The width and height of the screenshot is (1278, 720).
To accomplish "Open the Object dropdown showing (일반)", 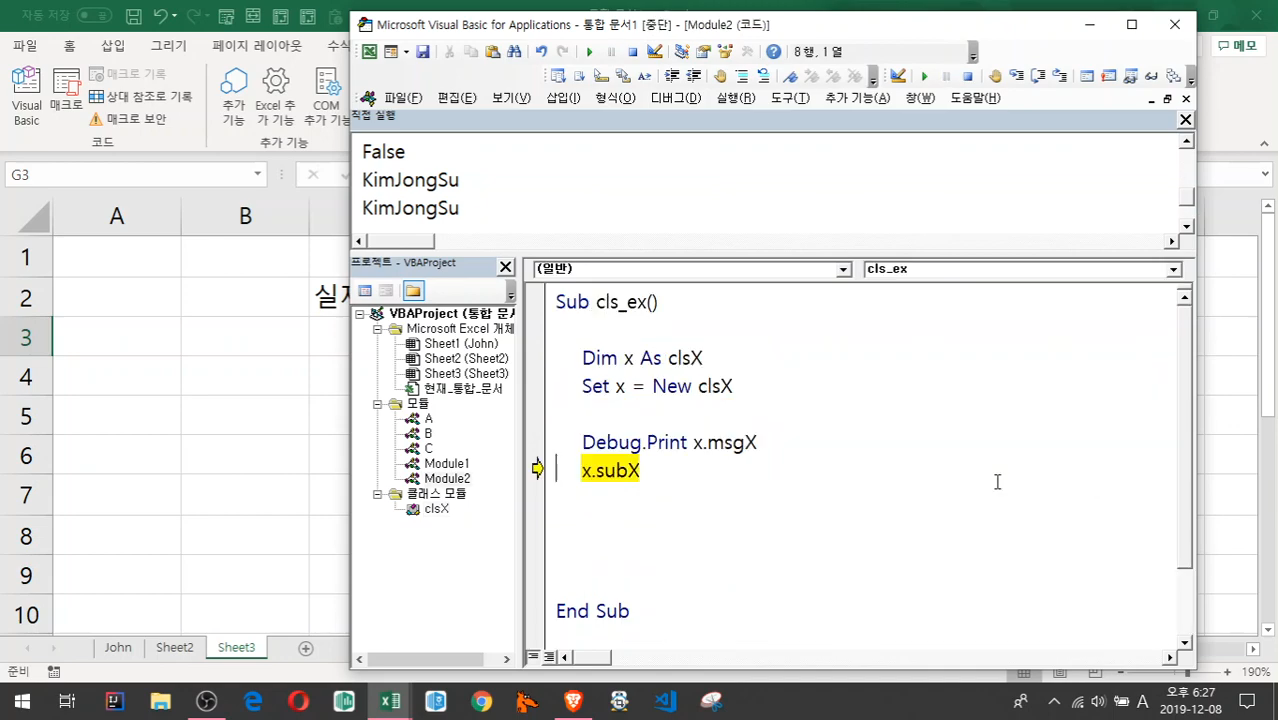I will click(844, 270).
